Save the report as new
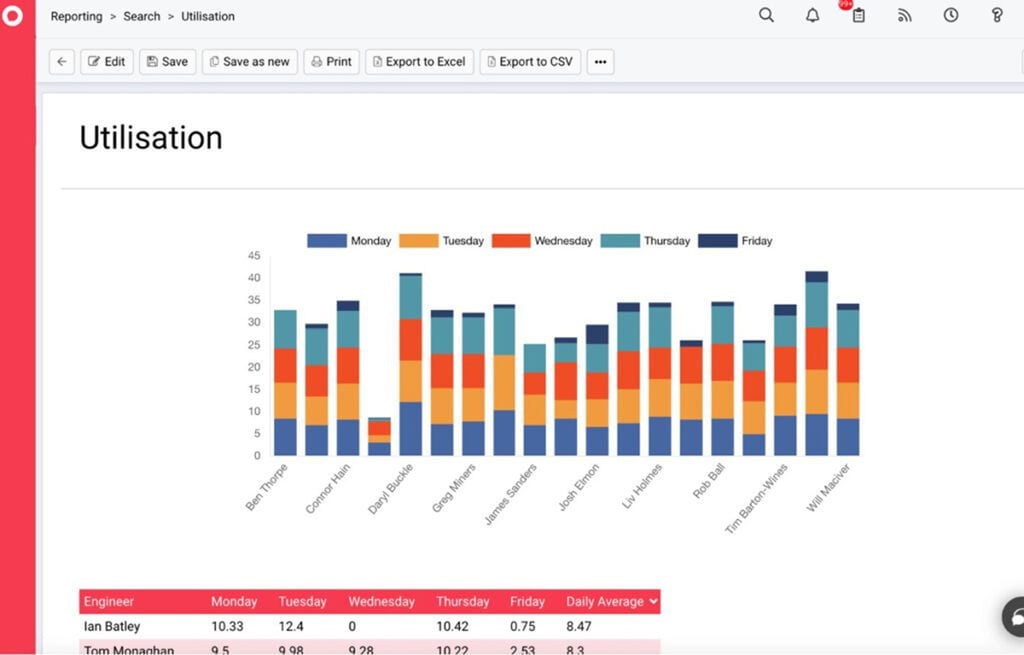The height and width of the screenshot is (655, 1024). [x=249, y=61]
